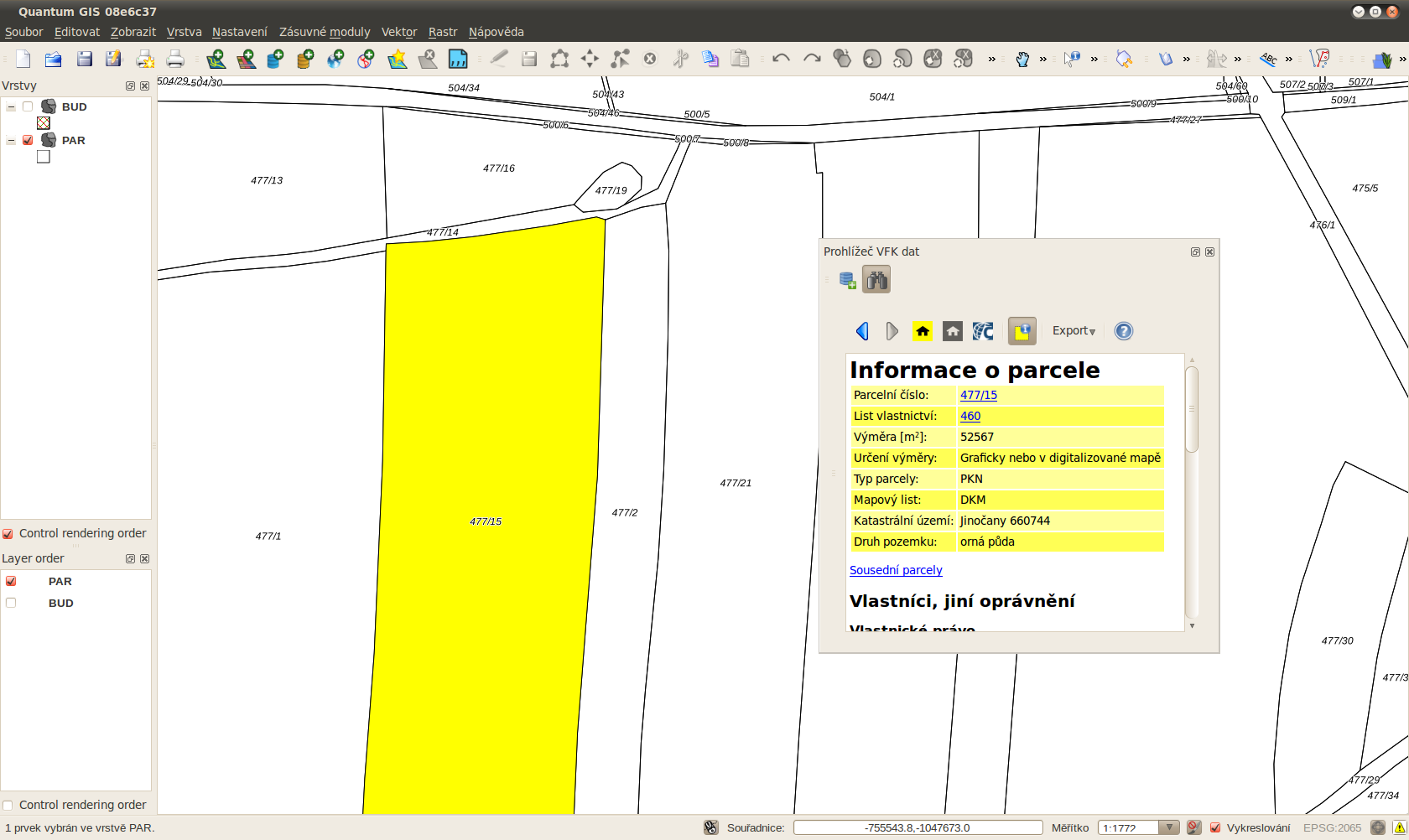This screenshot has width=1409, height=840.
Task: Click the Node tool icon
Action: pyautogui.click(x=621, y=59)
